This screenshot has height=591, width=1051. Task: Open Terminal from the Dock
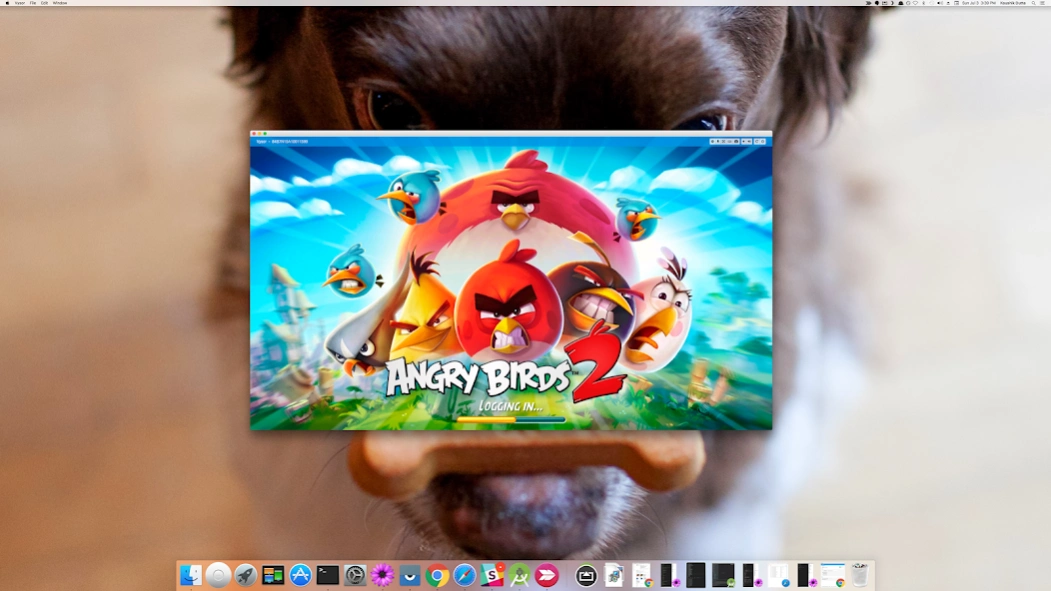[x=327, y=575]
